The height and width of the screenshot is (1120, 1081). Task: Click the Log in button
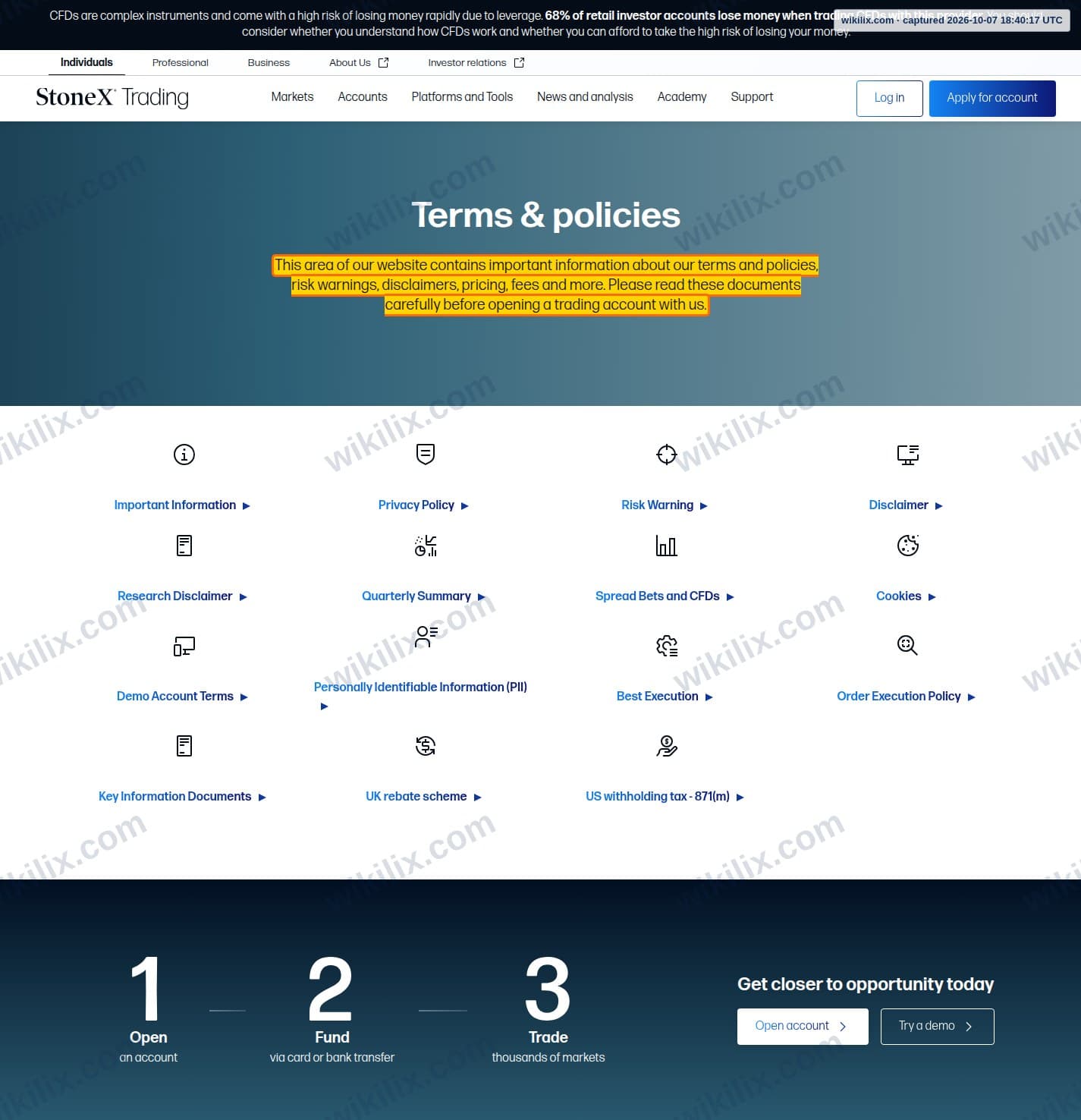pyautogui.click(x=889, y=99)
